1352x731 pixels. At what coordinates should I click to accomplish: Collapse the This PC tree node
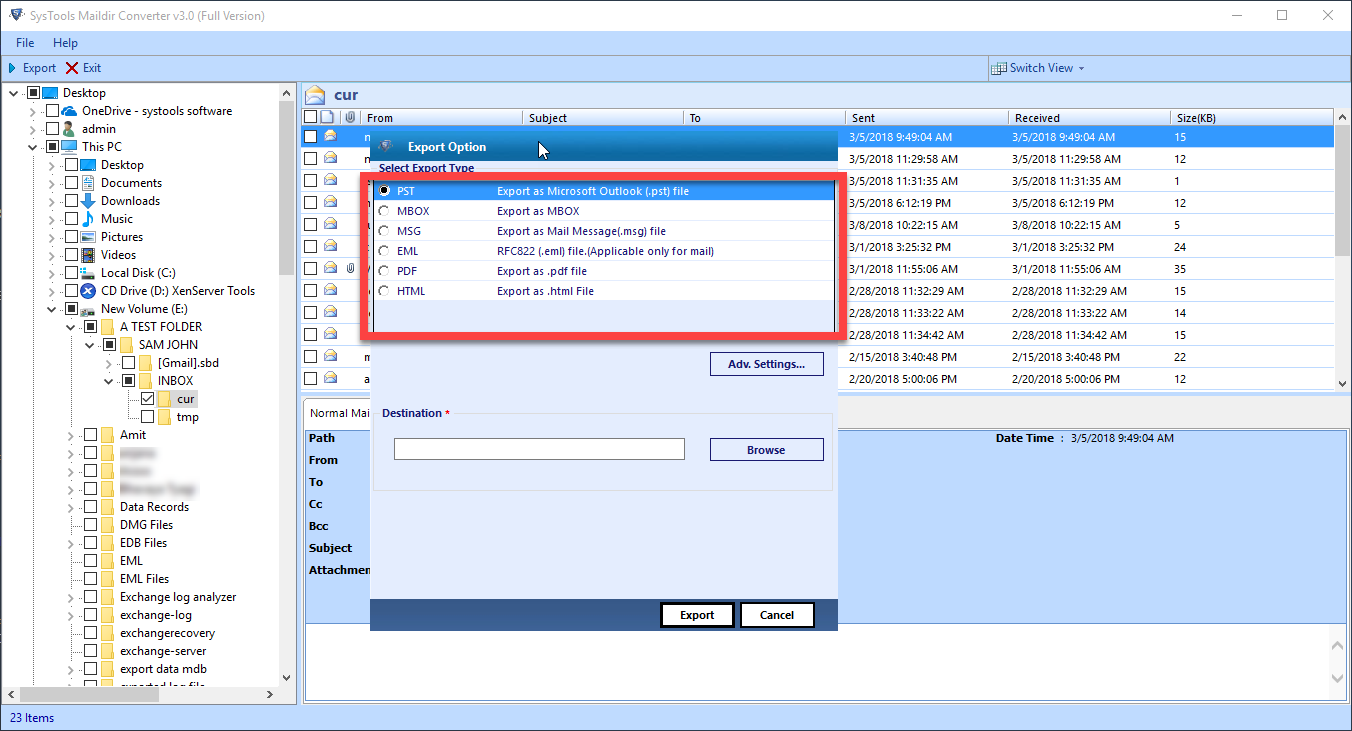pyautogui.click(x=33, y=147)
